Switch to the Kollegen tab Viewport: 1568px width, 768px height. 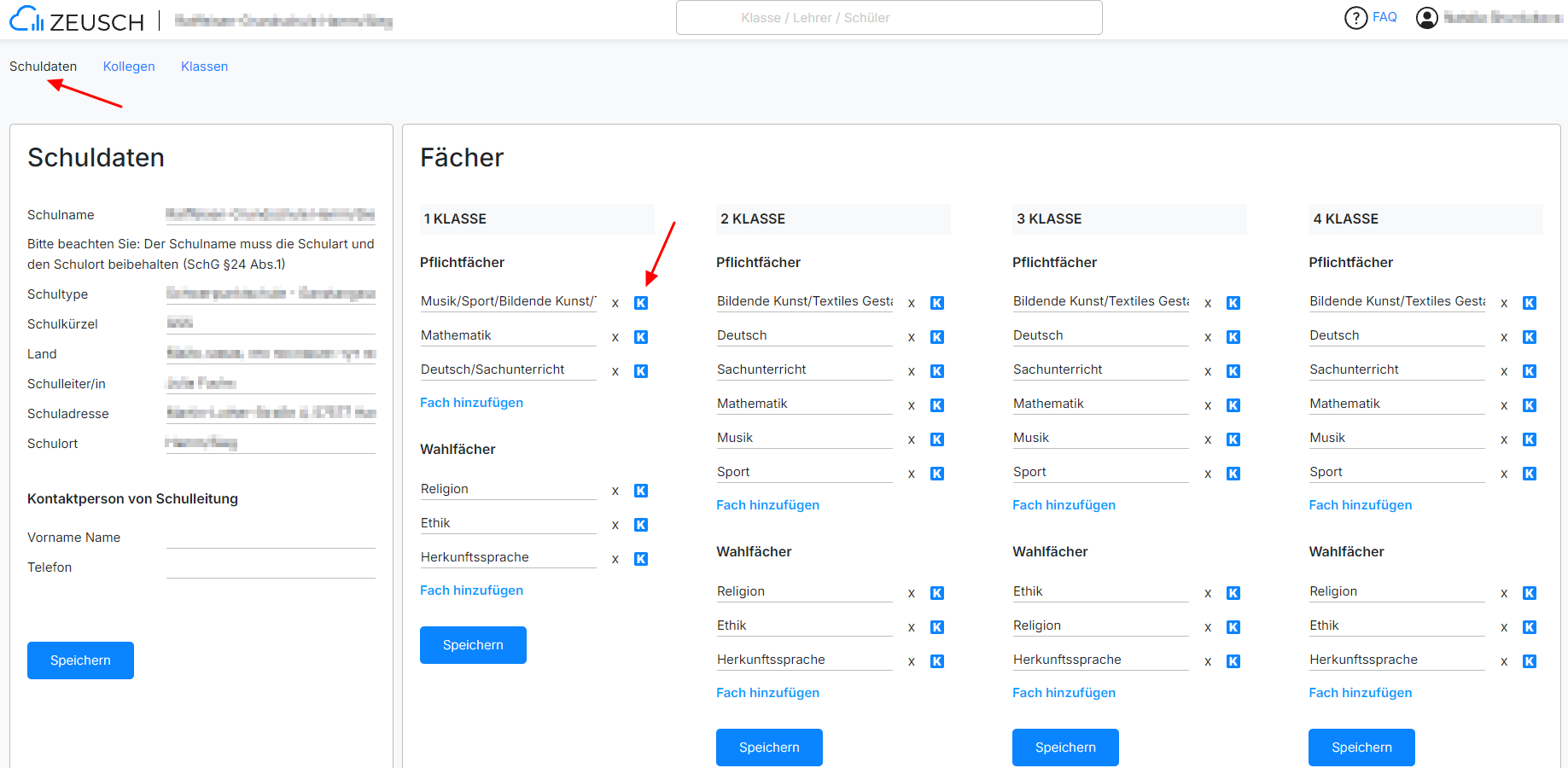point(129,67)
